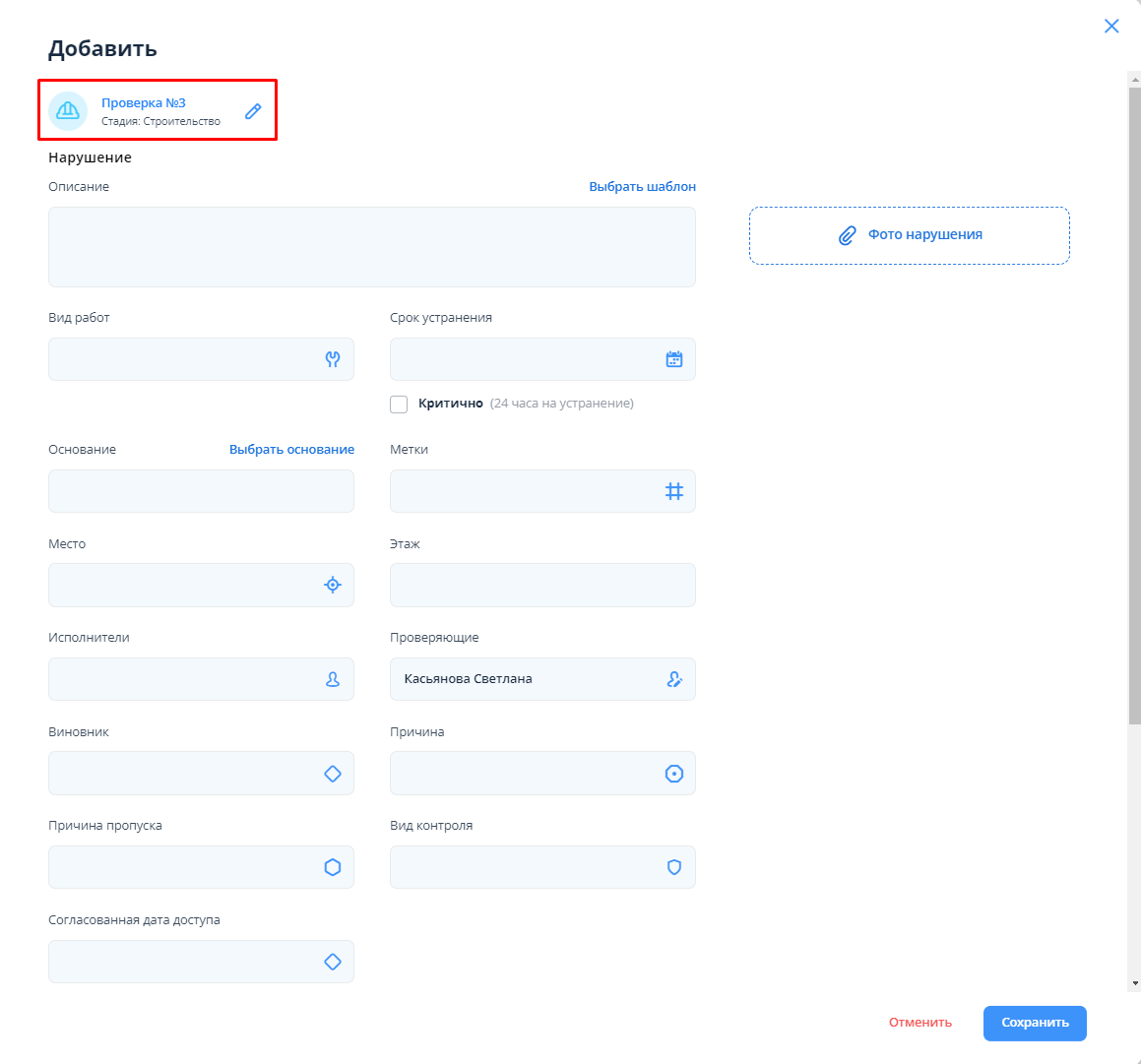Click the location target icon in Место field
Image resolution: width=1141 pixels, height=1064 pixels.
click(x=333, y=586)
